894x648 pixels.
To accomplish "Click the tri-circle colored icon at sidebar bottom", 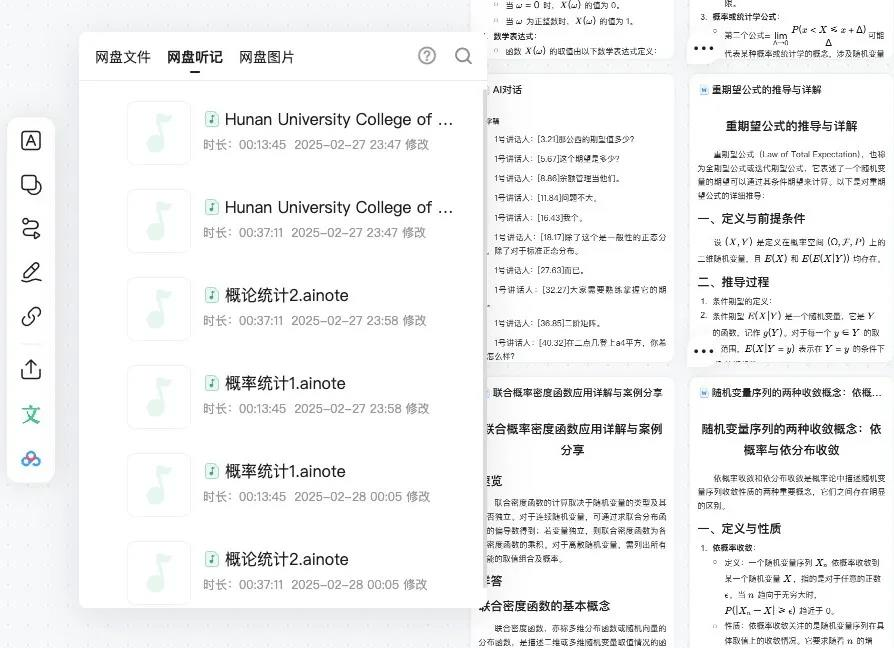I will tap(30, 458).
